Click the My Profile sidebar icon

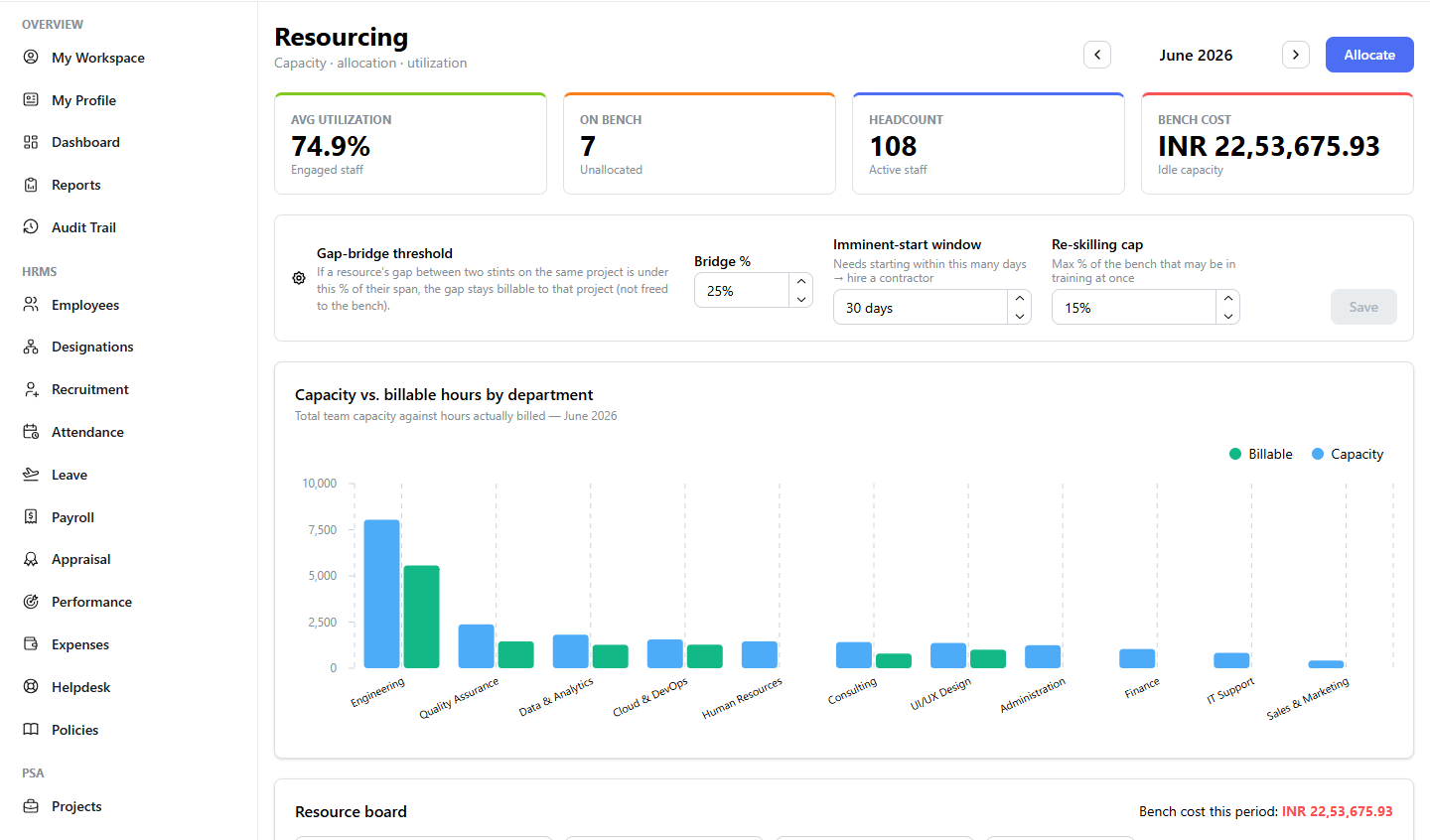(31, 100)
